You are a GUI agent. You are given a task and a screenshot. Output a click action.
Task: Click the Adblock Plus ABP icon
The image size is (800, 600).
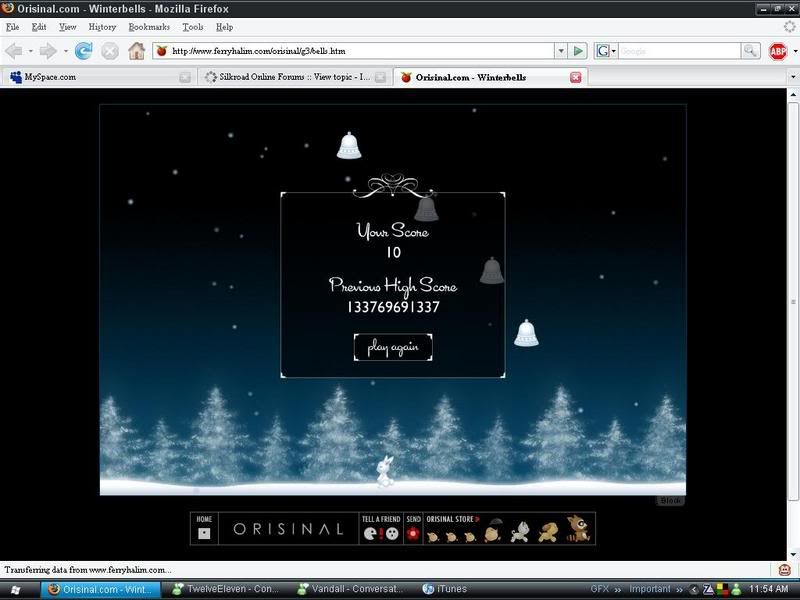click(x=778, y=51)
